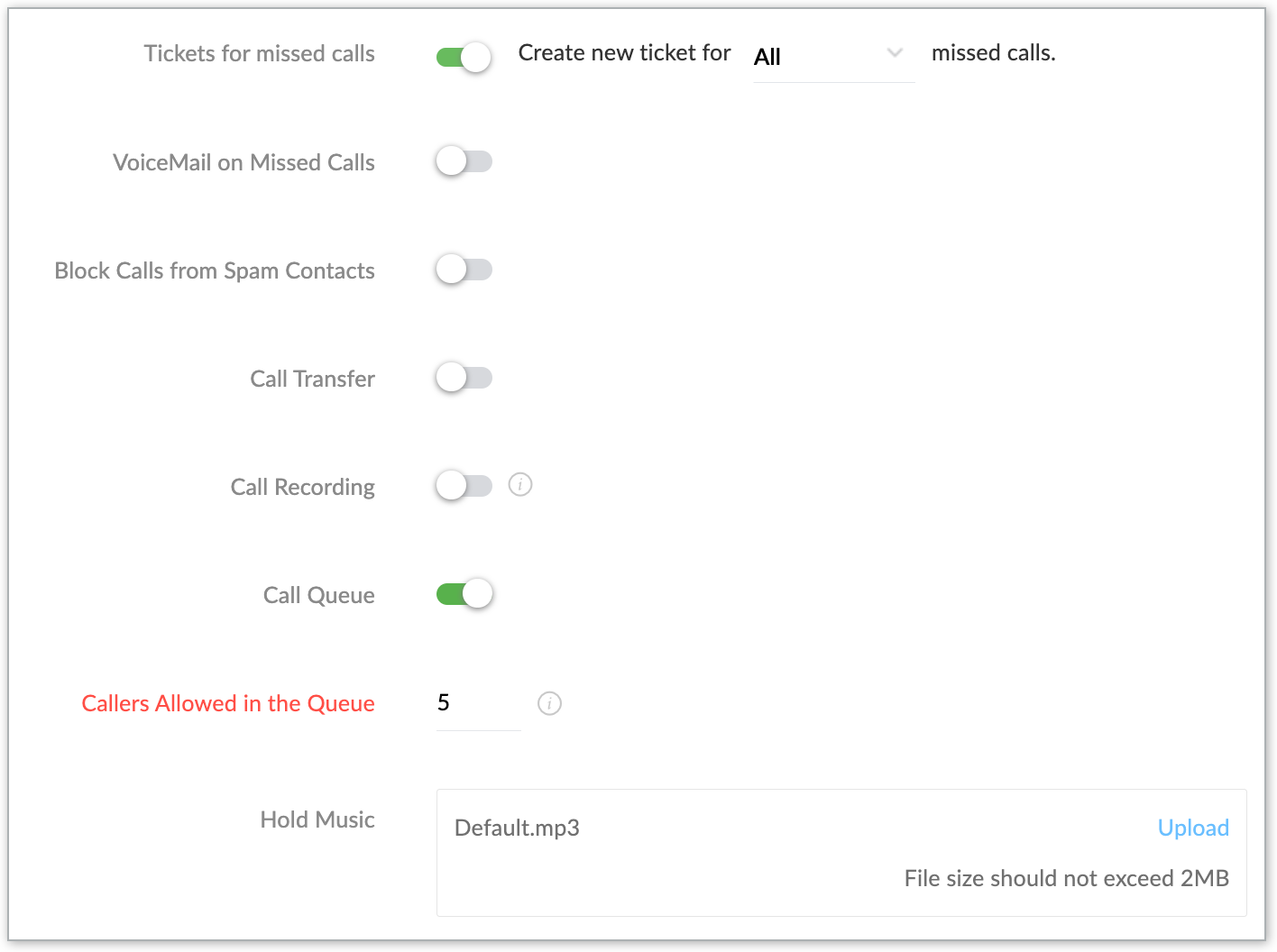
Task: Turn off the Call Queue toggle
Action: (x=464, y=594)
